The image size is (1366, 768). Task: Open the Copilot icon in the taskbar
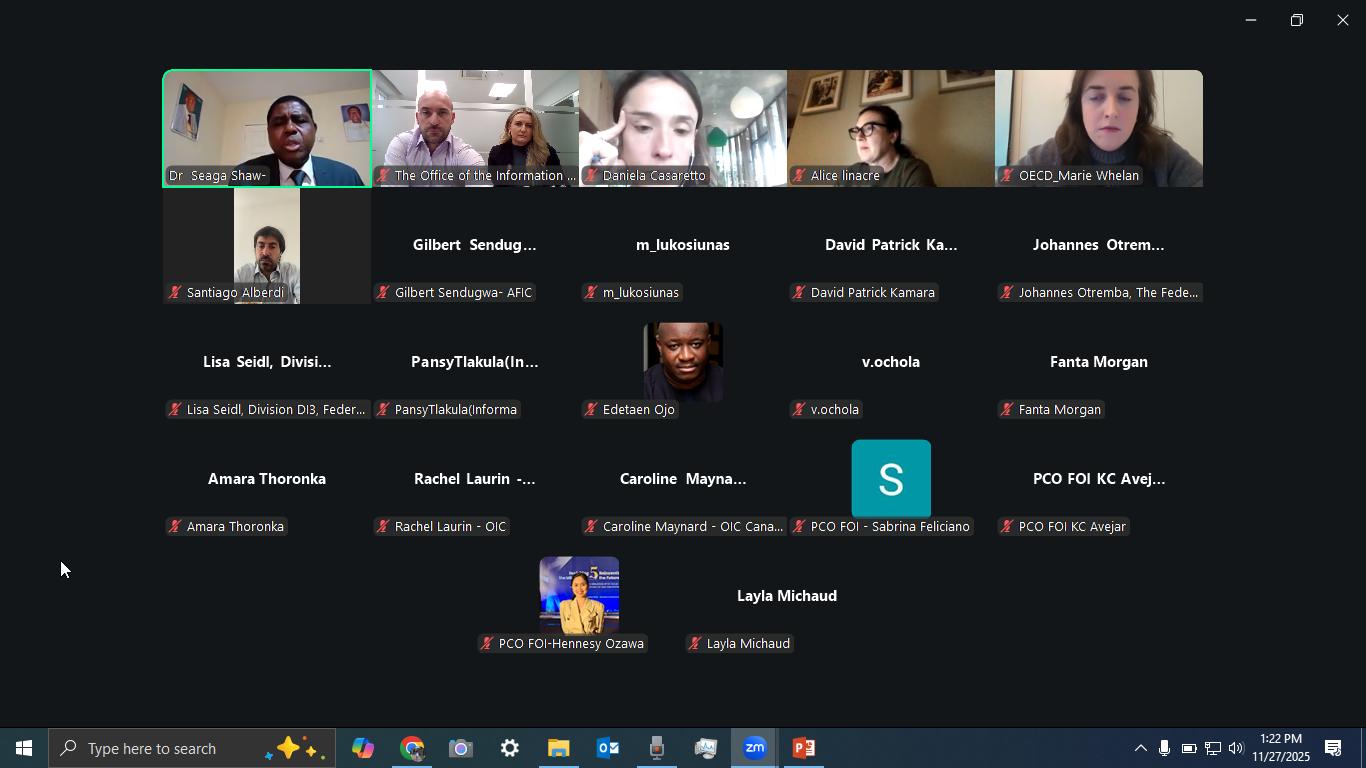pyautogui.click(x=363, y=748)
